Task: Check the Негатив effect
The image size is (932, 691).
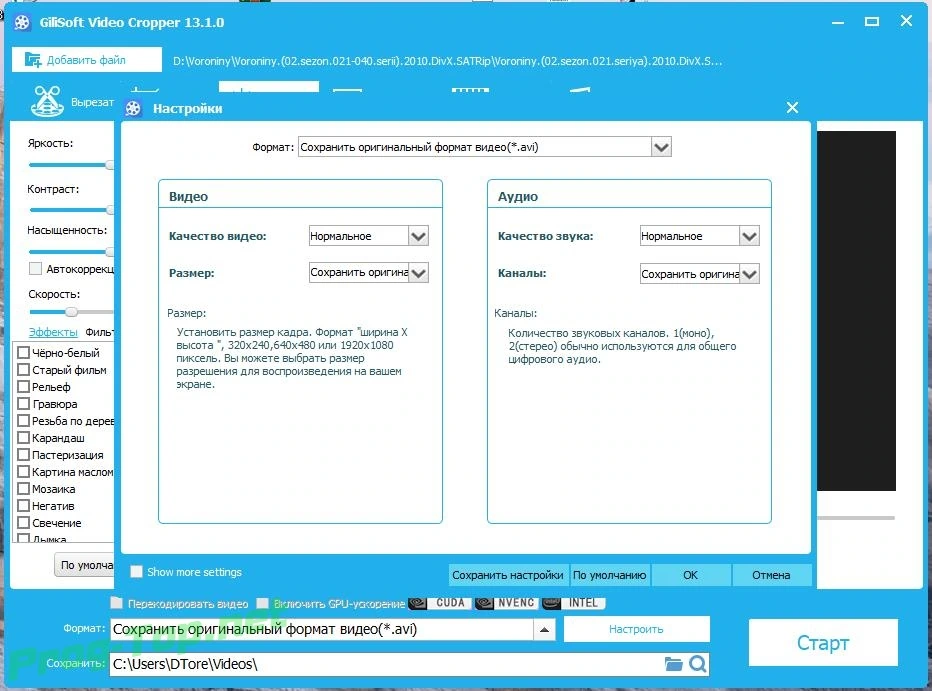Action: pos(24,506)
